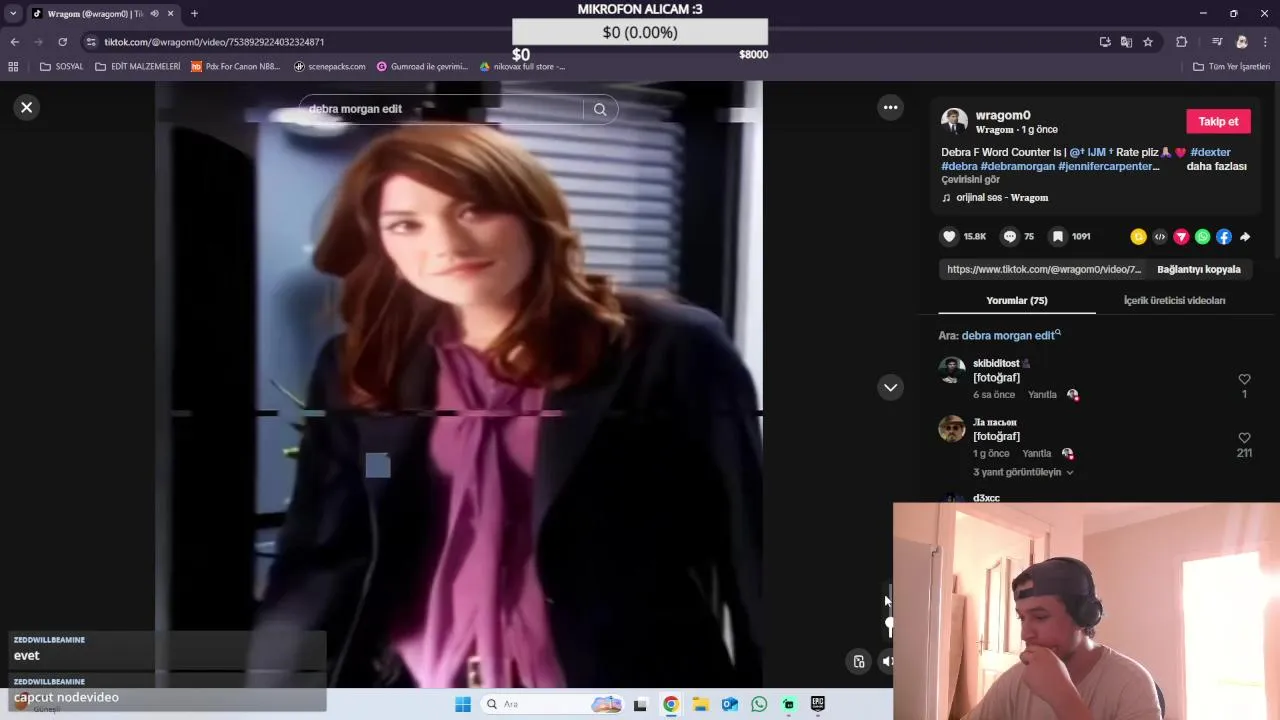Save video with bookmark icon
The height and width of the screenshot is (720, 1280).
(x=1057, y=236)
